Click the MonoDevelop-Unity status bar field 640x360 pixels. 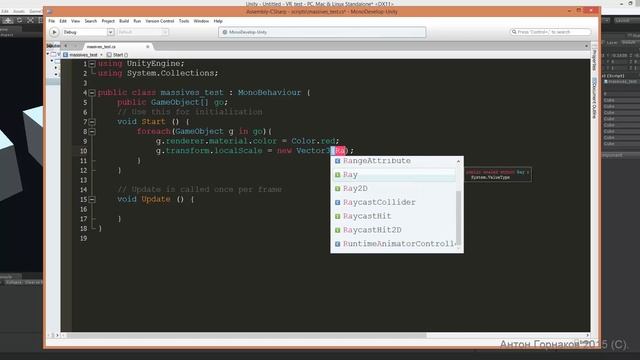tap(322, 32)
